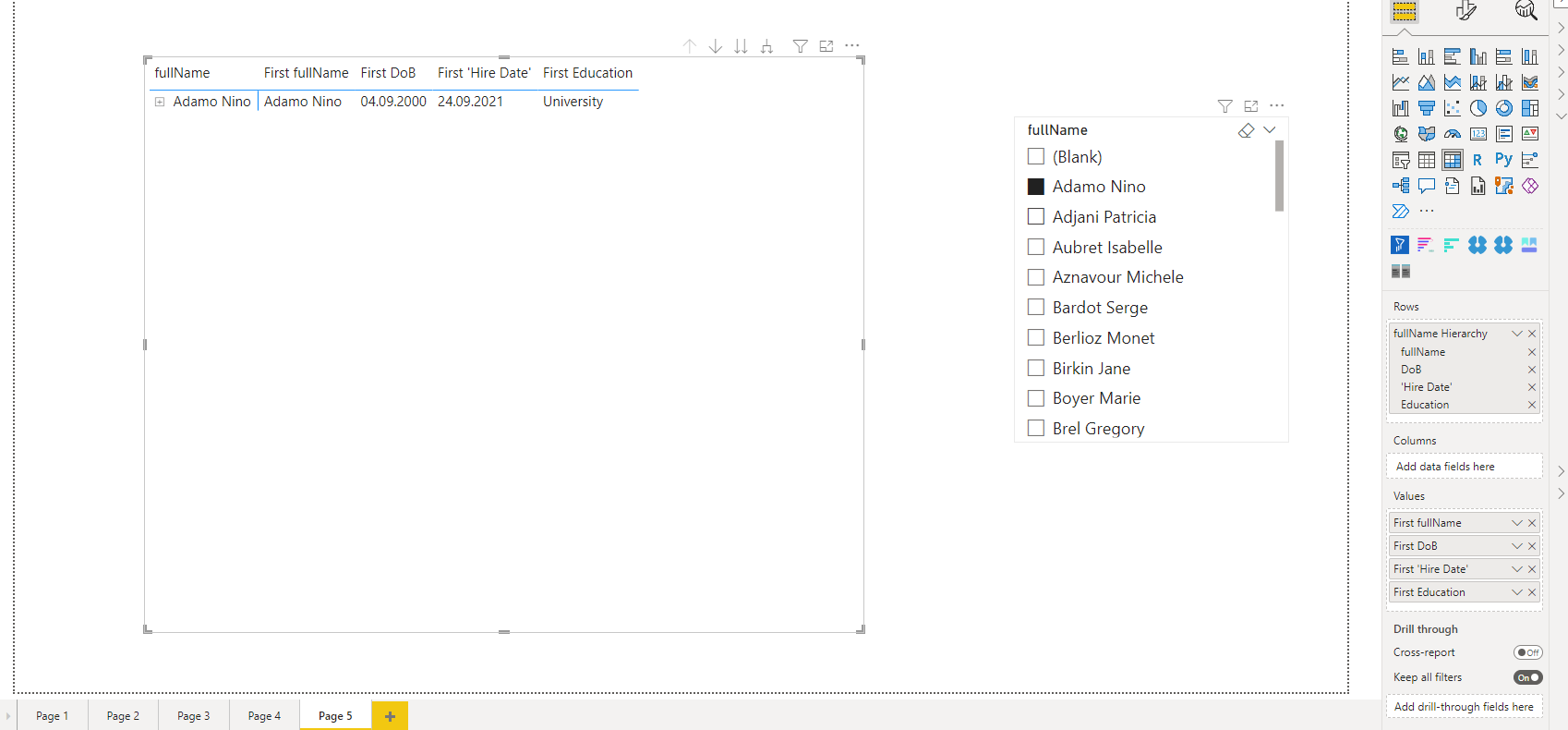Open the Format paint roller pane
Viewport: 1568px width, 730px height.
[1465, 11]
